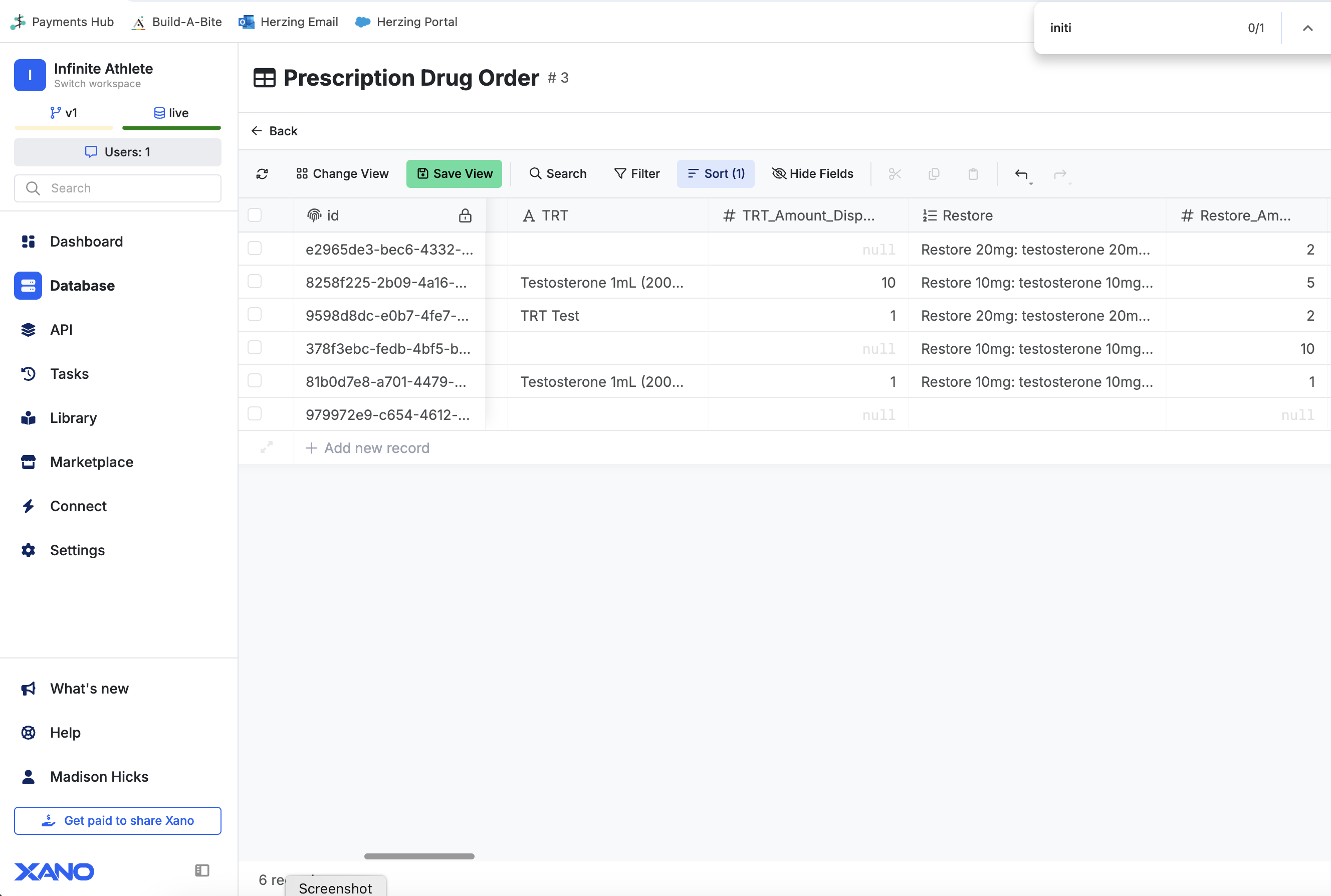Open Change View dropdown
Viewport: 1331px width, 896px height.
pyautogui.click(x=342, y=174)
